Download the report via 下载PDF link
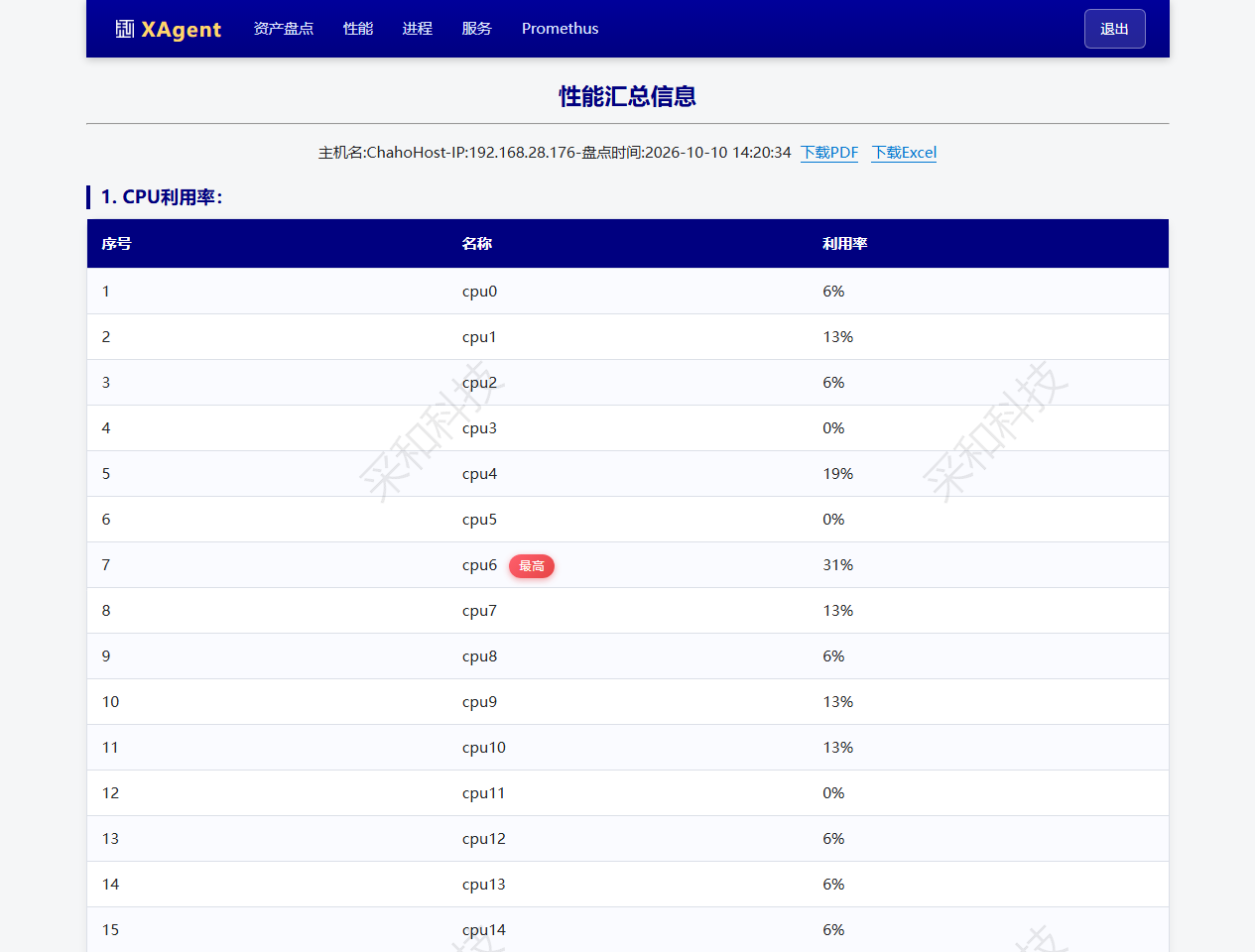This screenshot has width=1255, height=952. [x=829, y=153]
